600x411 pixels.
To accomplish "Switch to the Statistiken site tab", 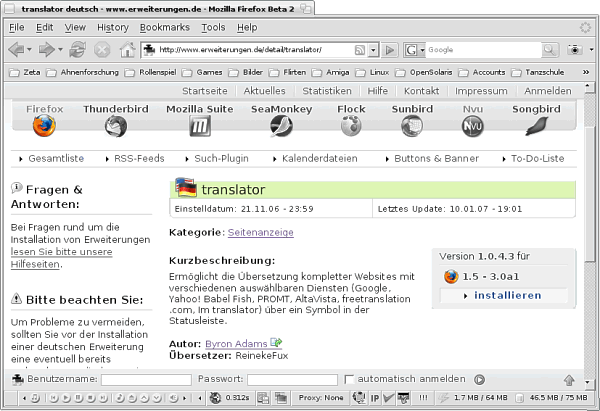I will click(326, 91).
